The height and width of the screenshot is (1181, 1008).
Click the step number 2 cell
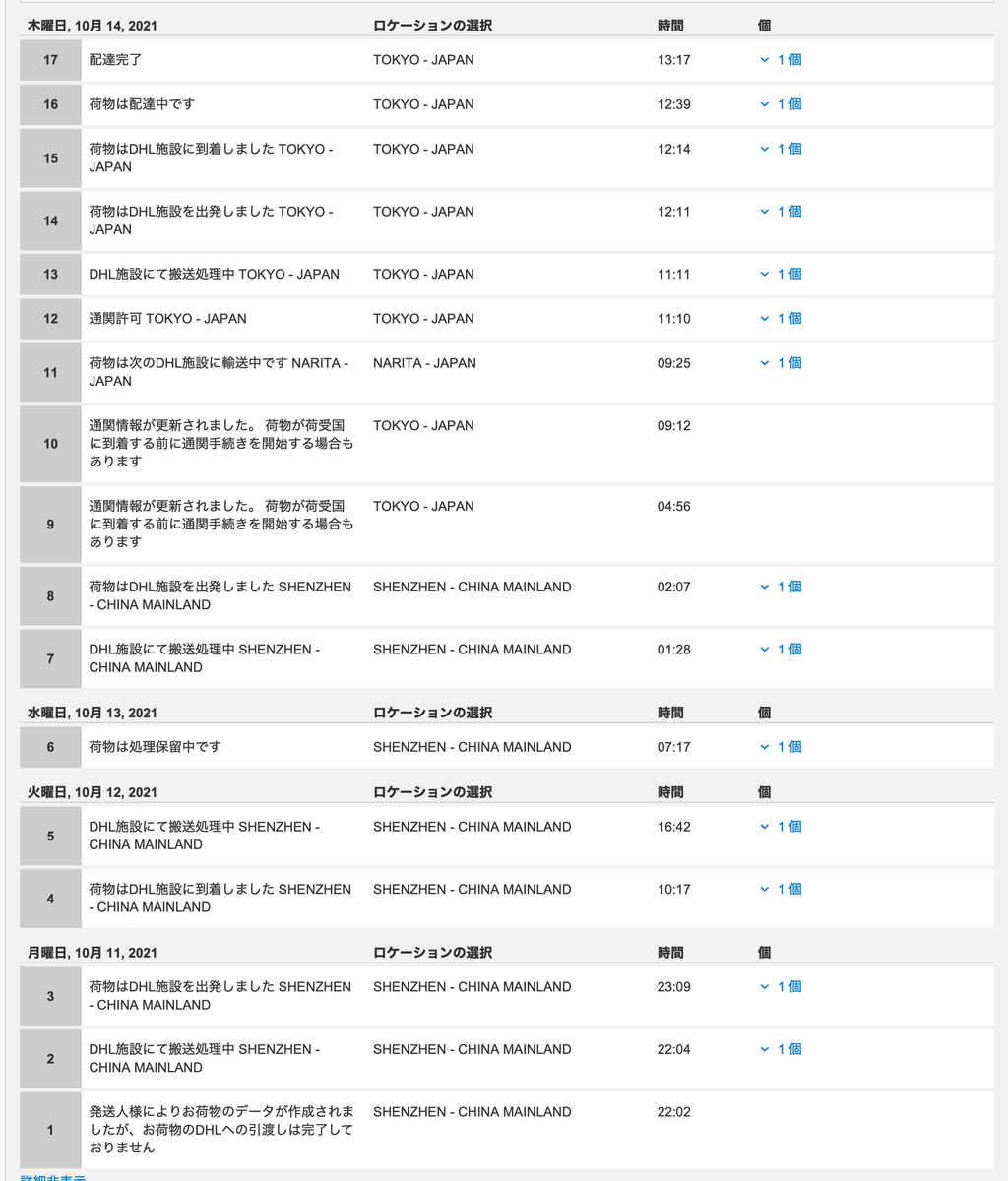click(x=50, y=1059)
